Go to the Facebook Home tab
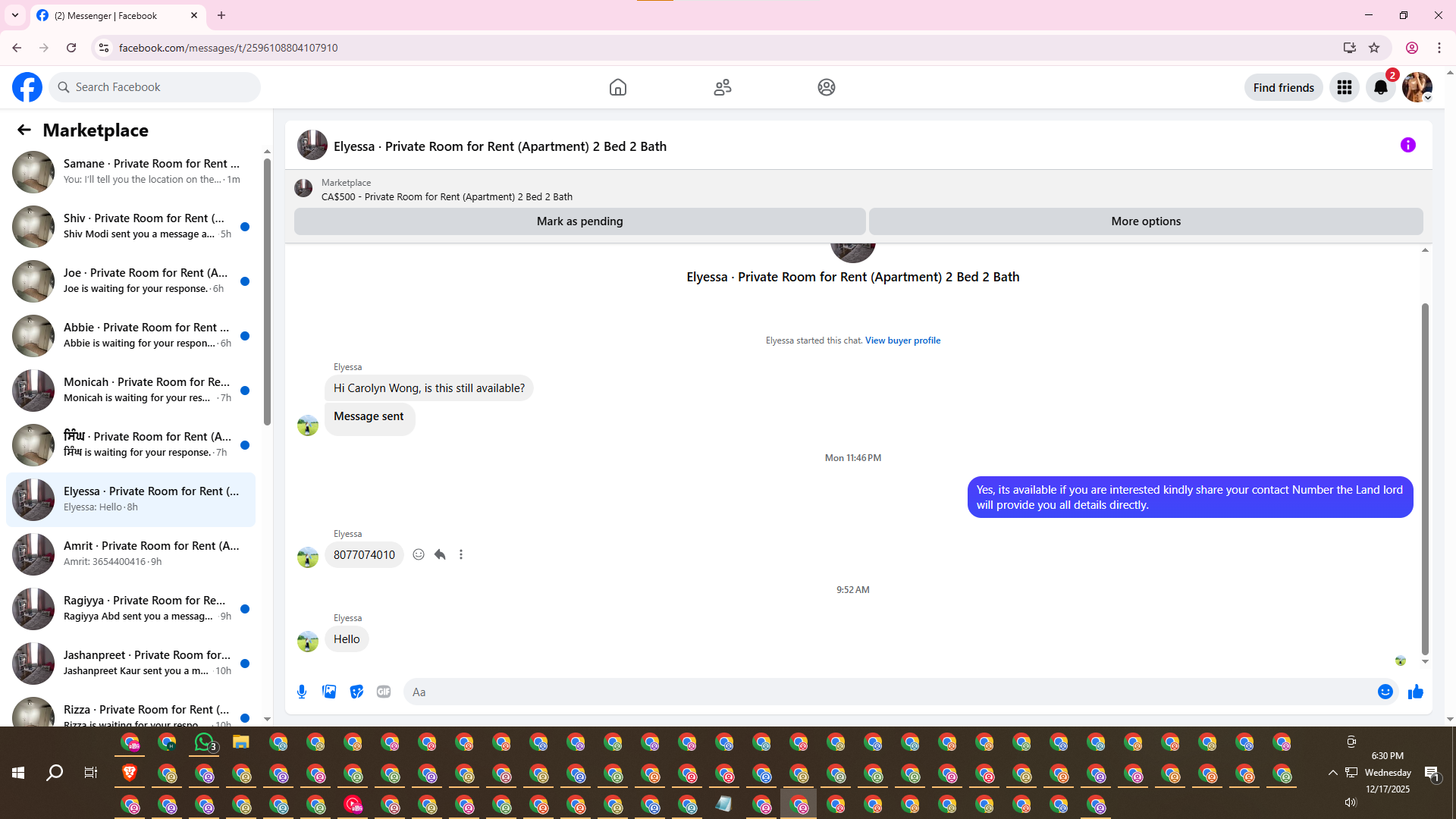1456x819 pixels. click(617, 87)
